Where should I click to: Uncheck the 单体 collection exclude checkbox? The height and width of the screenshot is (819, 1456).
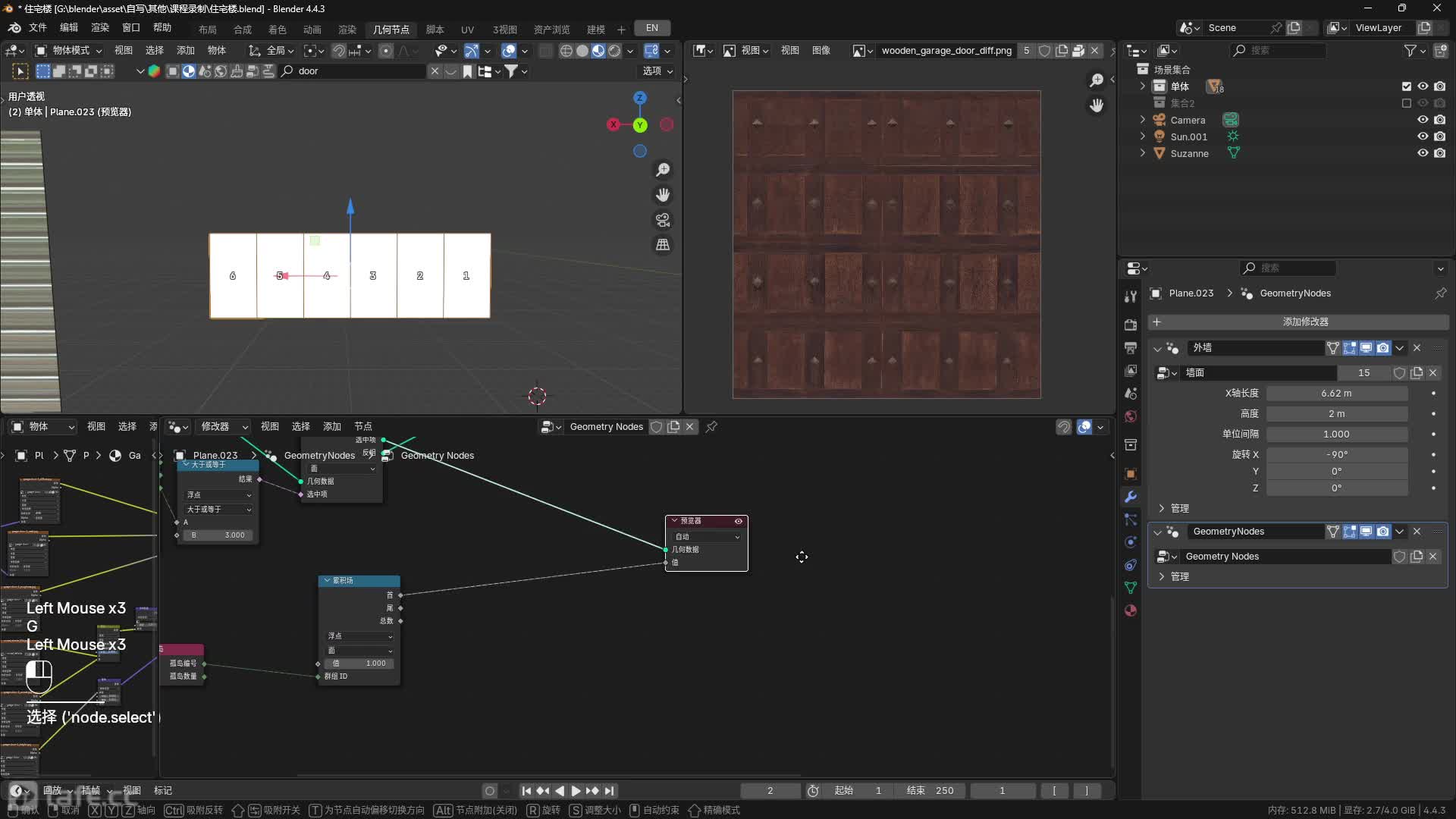(x=1407, y=86)
